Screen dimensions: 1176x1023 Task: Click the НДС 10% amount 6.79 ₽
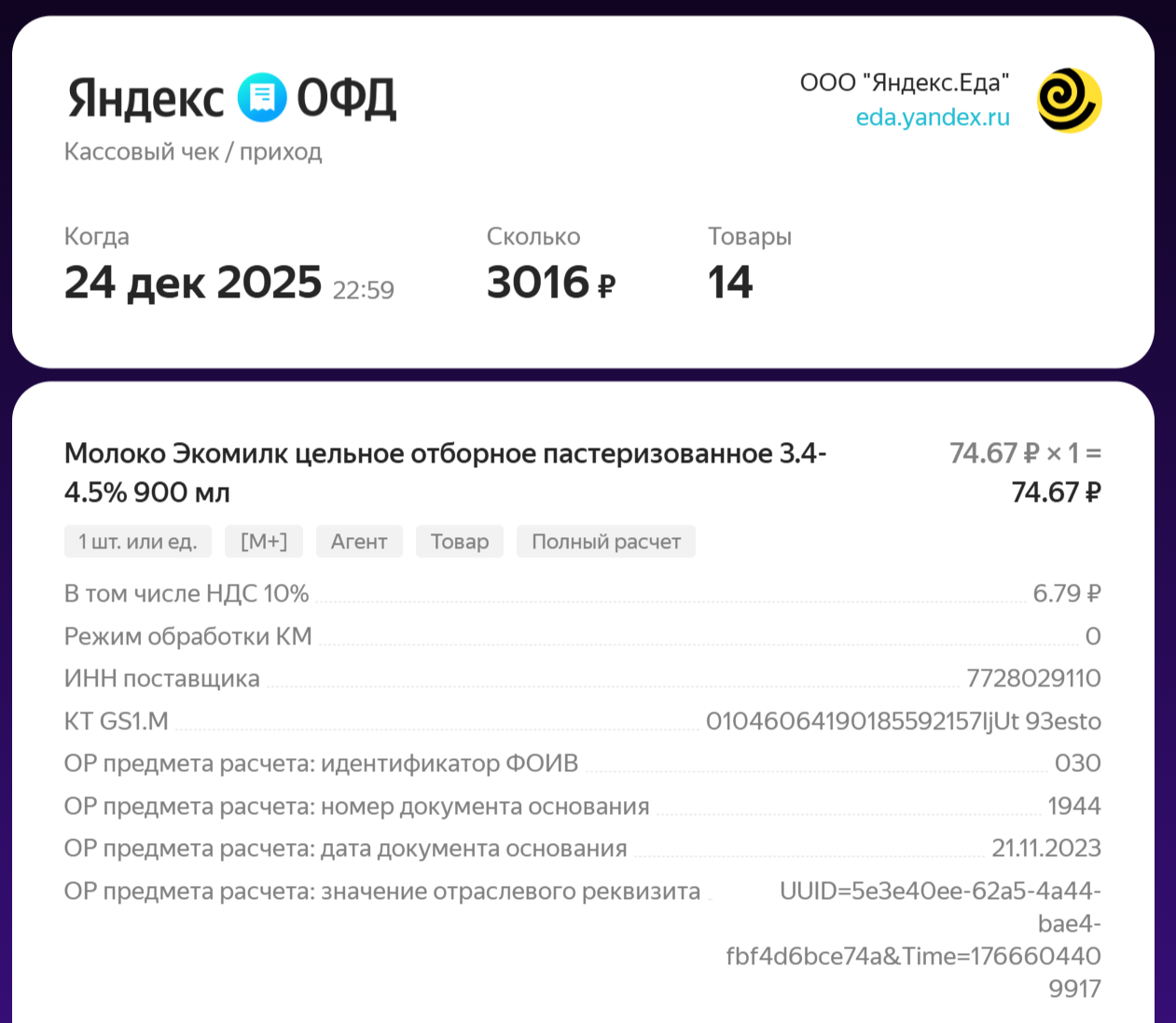coord(1066,593)
